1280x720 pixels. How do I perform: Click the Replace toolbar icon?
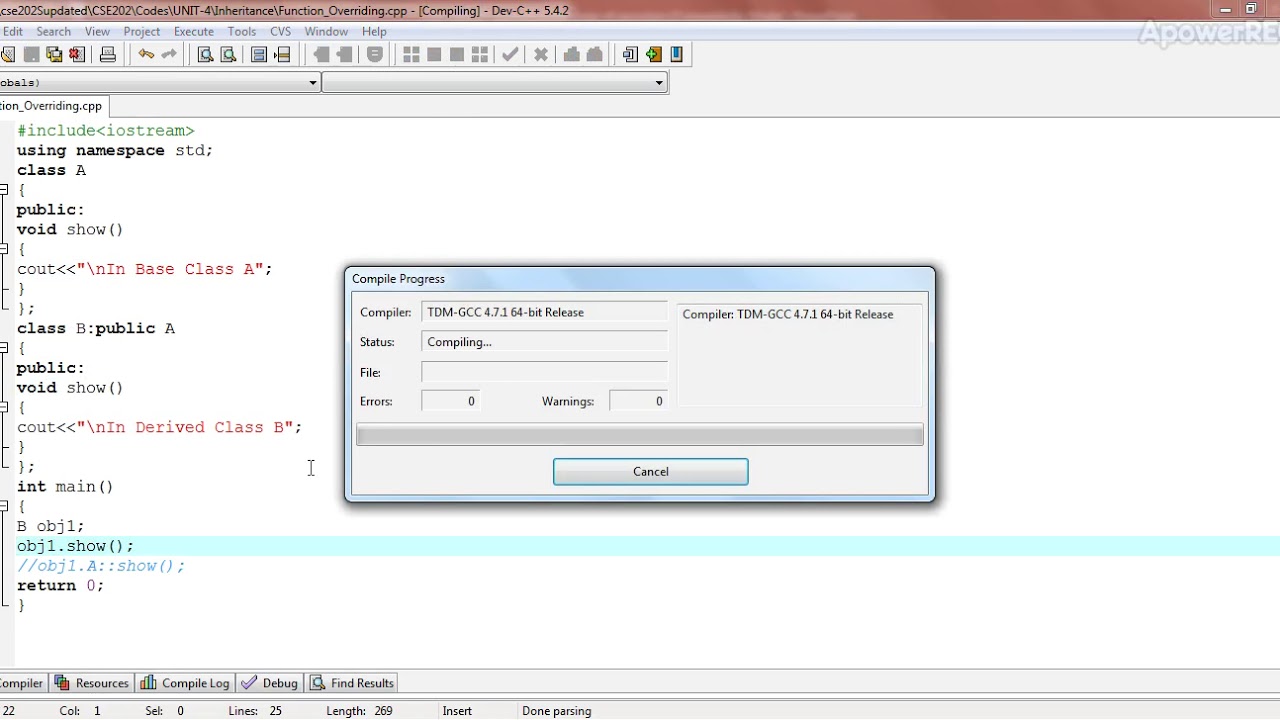point(227,54)
